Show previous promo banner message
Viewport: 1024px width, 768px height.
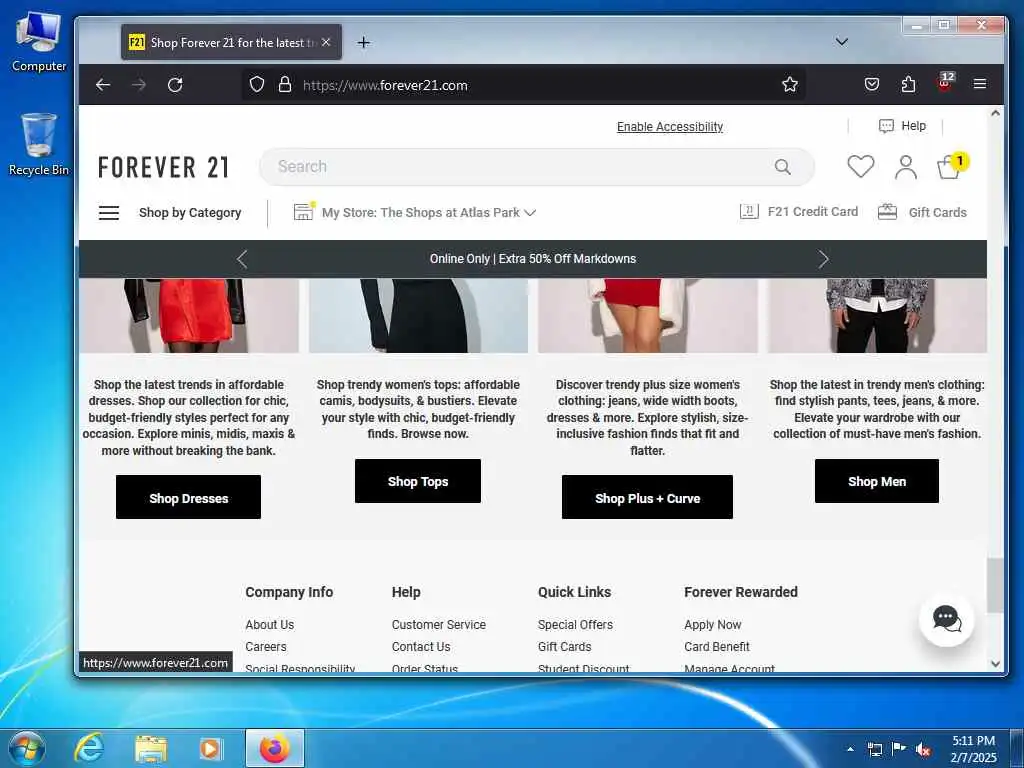[242, 259]
